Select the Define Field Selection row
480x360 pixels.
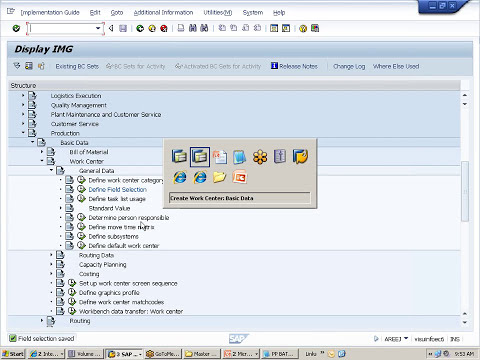pyautogui.click(x=117, y=189)
